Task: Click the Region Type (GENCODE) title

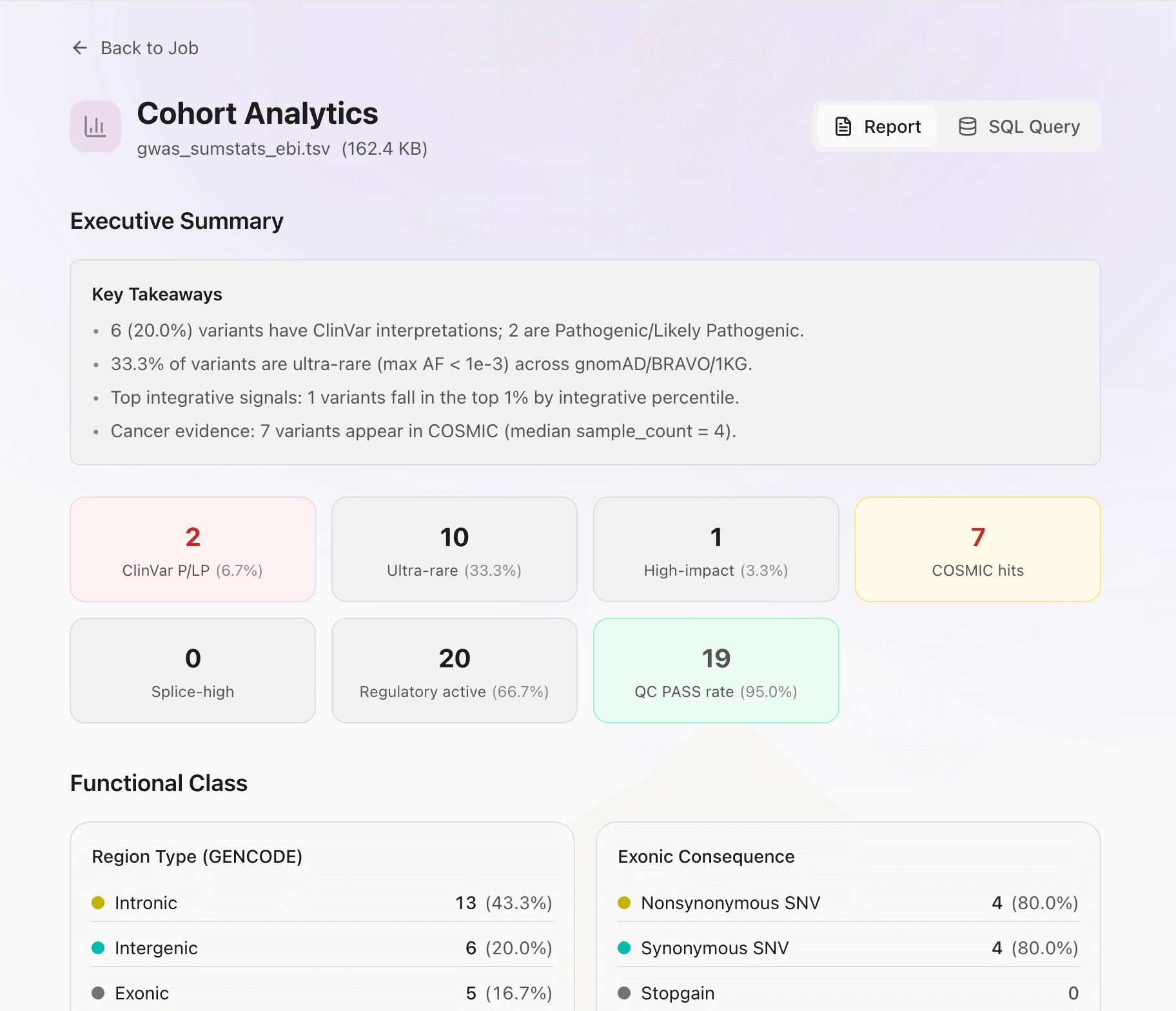Action: pyautogui.click(x=197, y=857)
